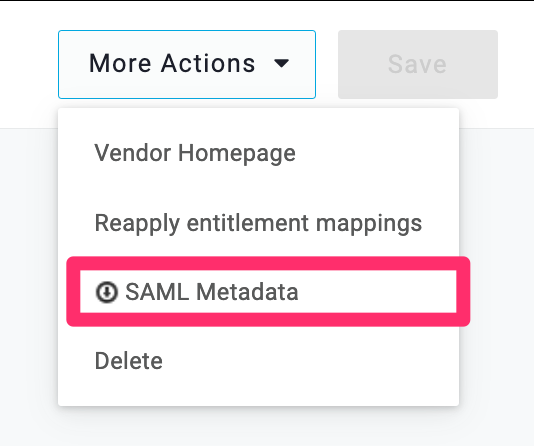Click the "More Actions" text label
Screen dimensions: 534x446
pyautogui.click(x=172, y=64)
